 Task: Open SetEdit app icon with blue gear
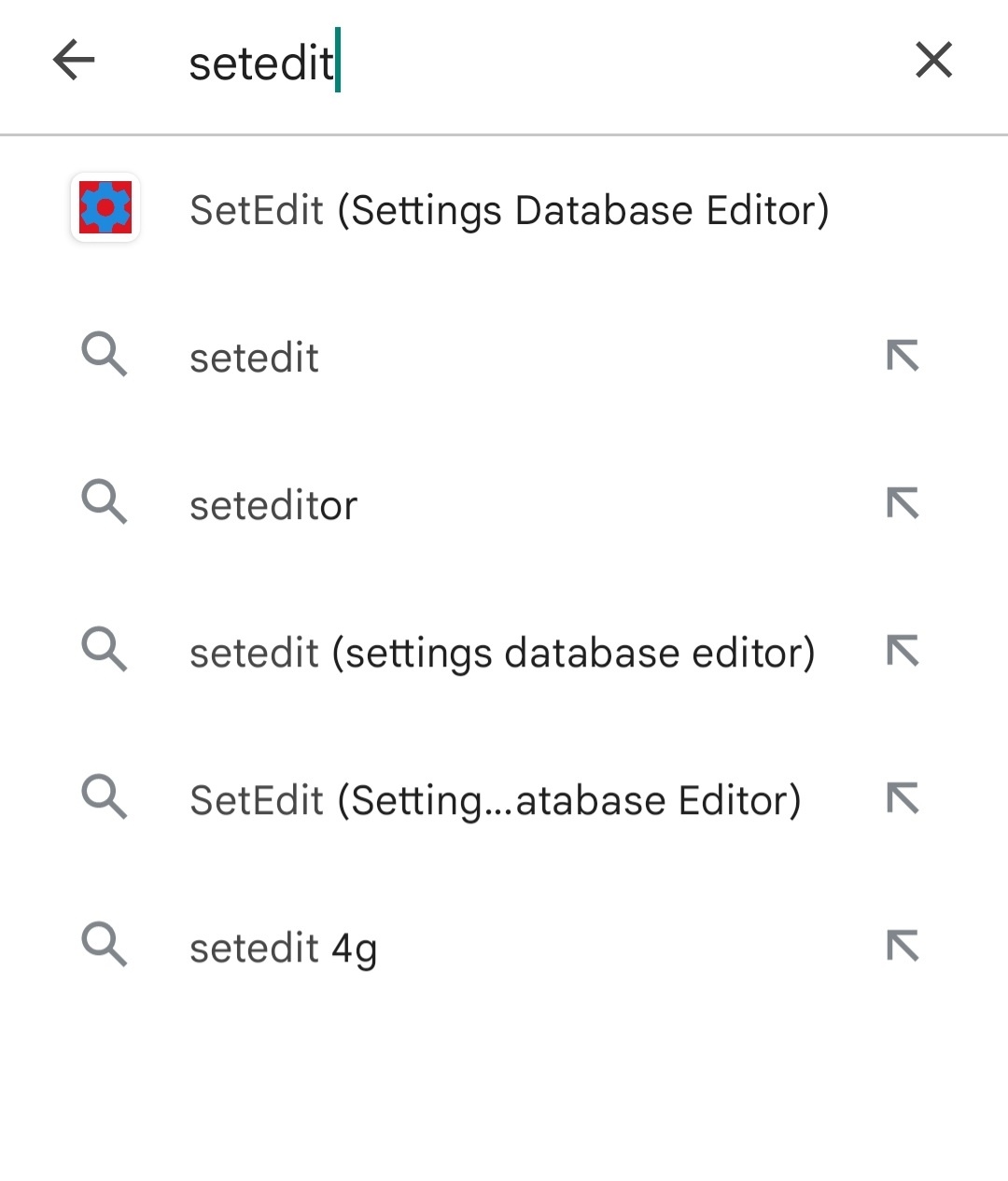point(105,208)
